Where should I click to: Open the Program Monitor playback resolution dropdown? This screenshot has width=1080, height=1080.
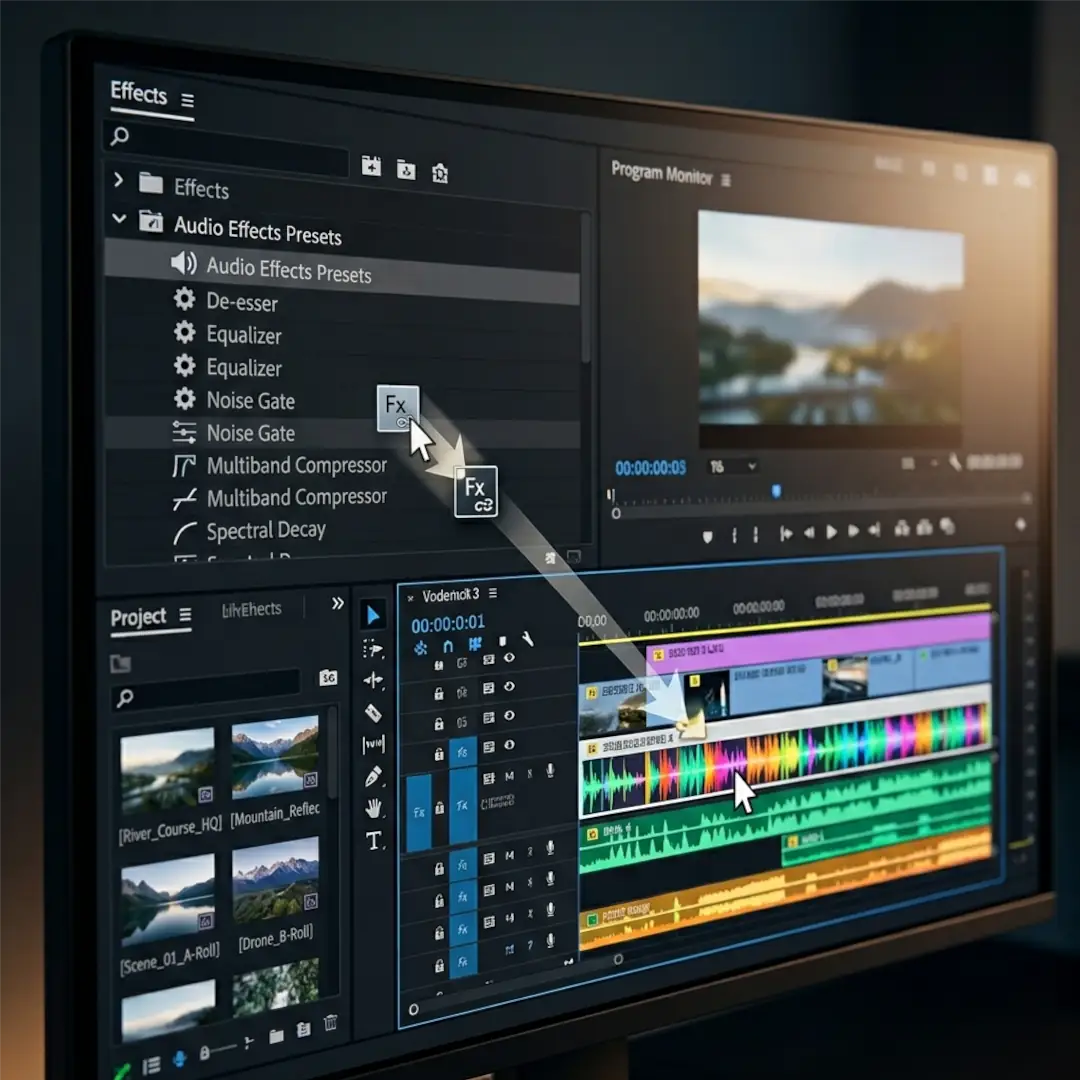[x=920, y=464]
